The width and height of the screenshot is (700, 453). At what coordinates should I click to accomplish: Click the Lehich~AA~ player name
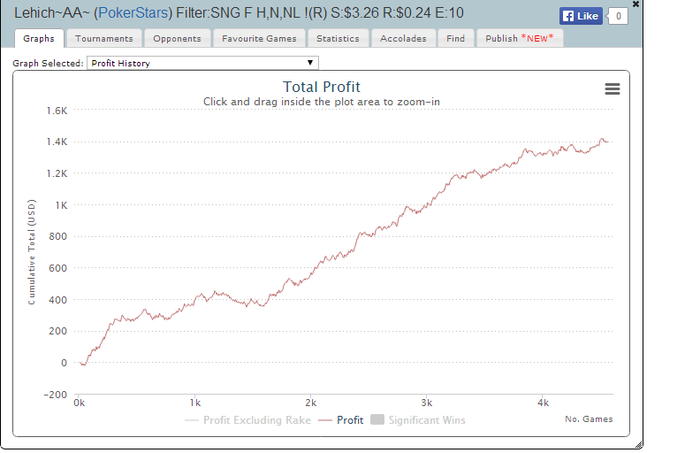point(52,13)
